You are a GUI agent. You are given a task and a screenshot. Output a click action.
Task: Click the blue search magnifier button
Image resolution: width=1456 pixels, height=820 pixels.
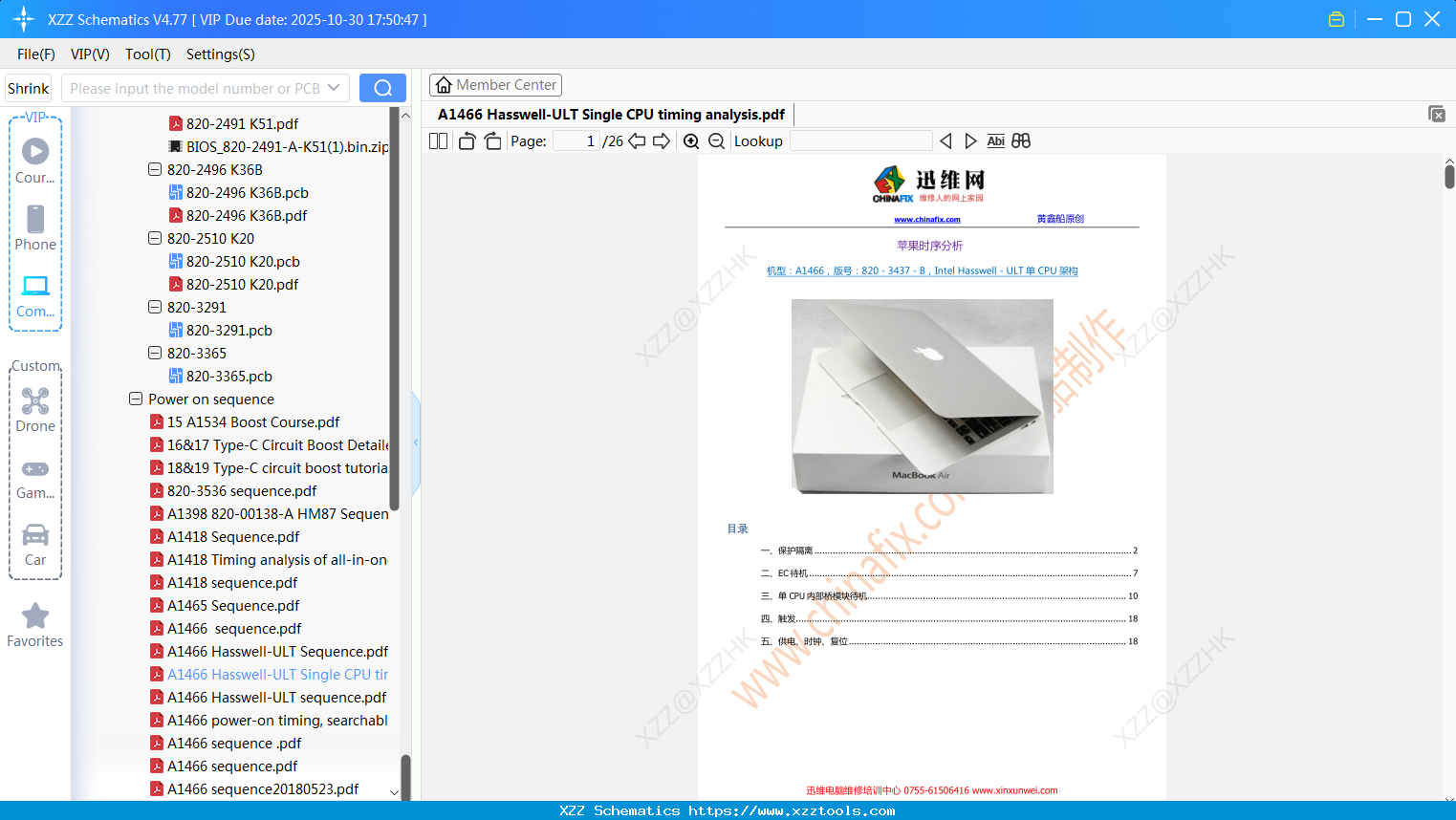point(382,88)
